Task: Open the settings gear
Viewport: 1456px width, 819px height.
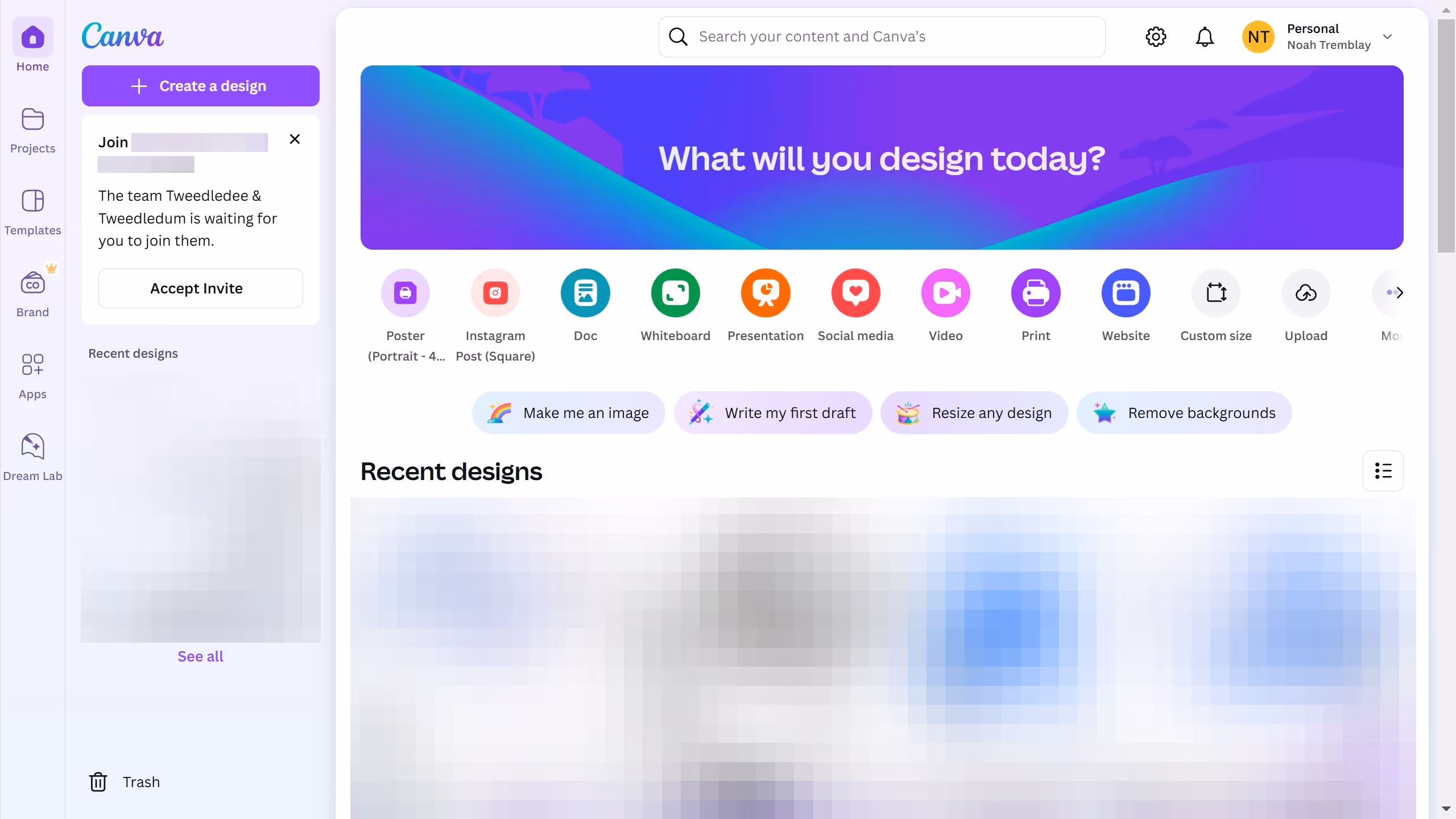Action: pyautogui.click(x=1156, y=37)
